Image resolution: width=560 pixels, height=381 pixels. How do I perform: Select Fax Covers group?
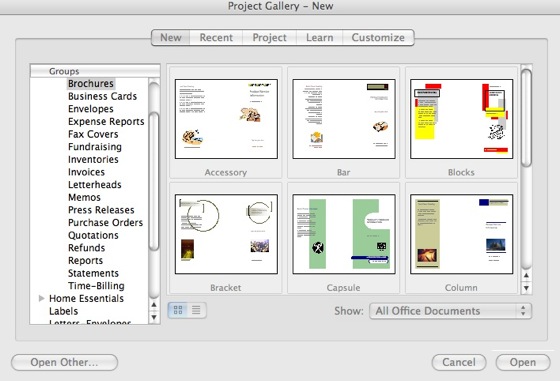(93, 134)
